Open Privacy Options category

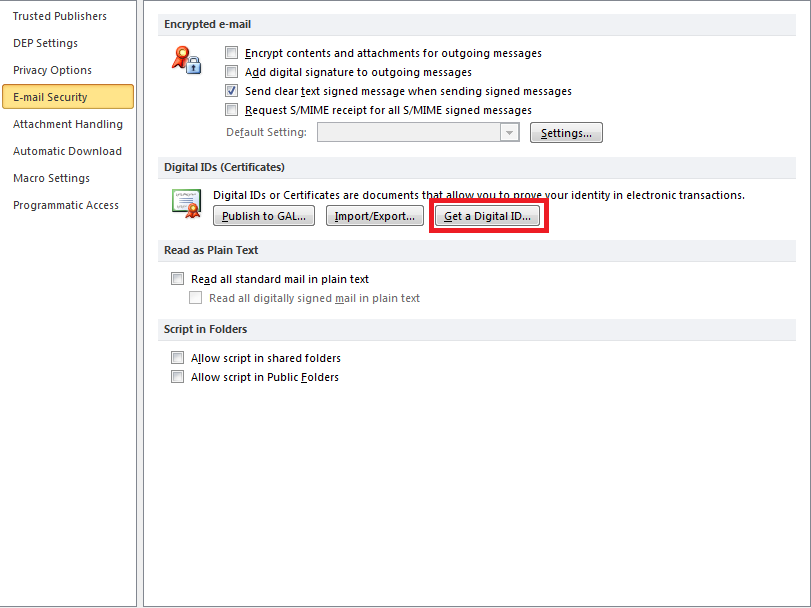(x=53, y=70)
